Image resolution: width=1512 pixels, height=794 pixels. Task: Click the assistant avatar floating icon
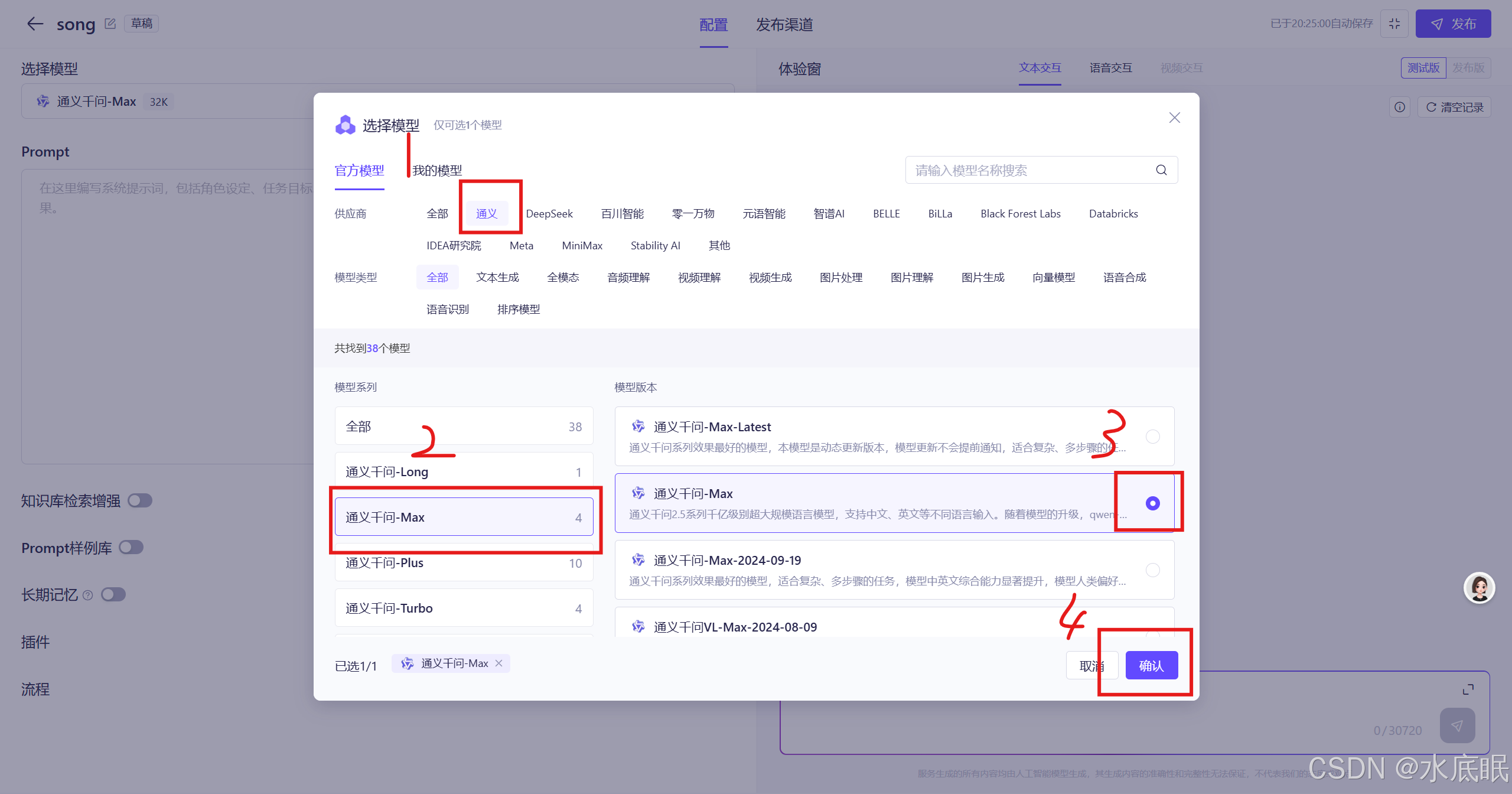tap(1479, 588)
